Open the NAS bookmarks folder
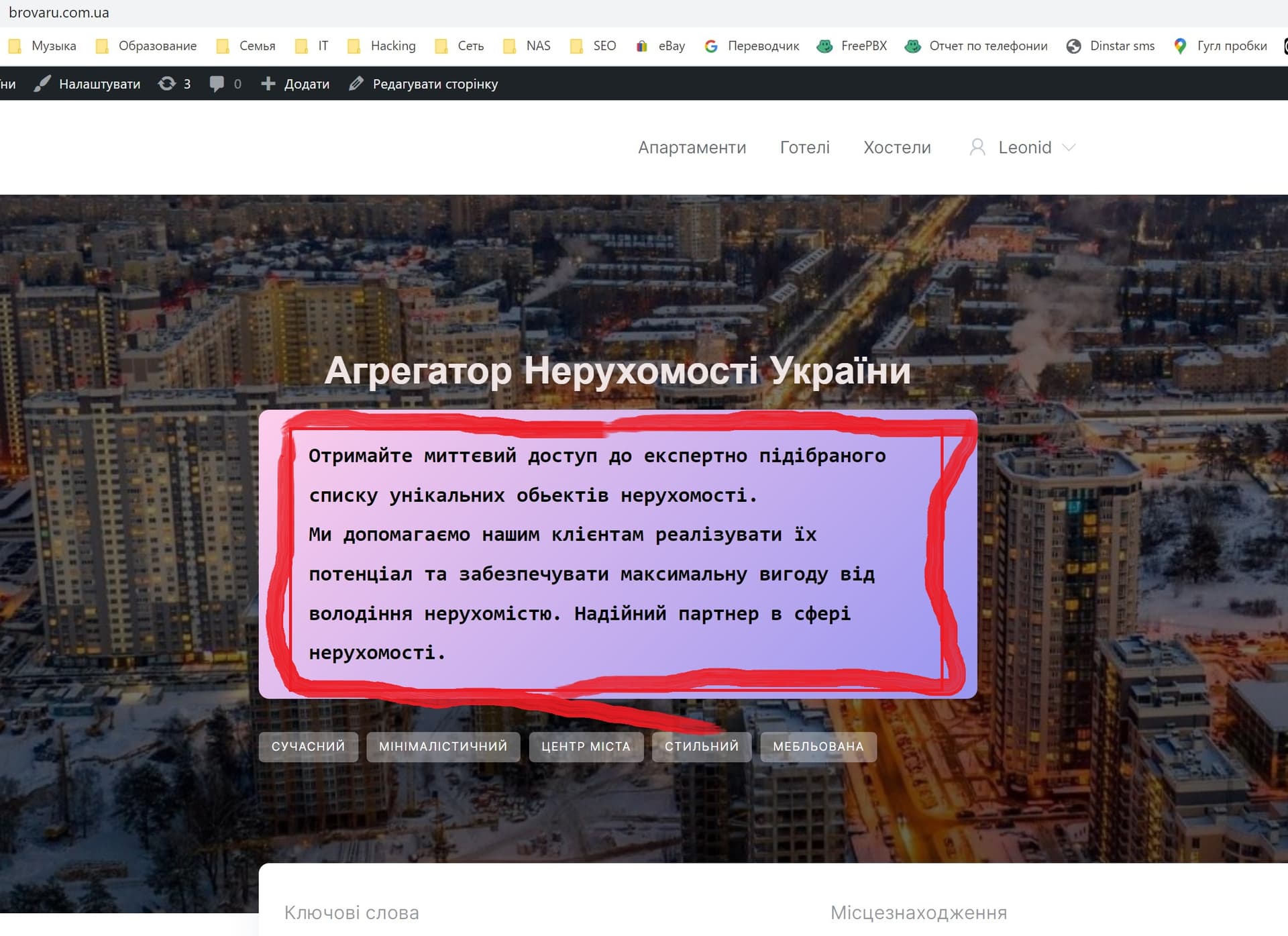 [x=527, y=46]
